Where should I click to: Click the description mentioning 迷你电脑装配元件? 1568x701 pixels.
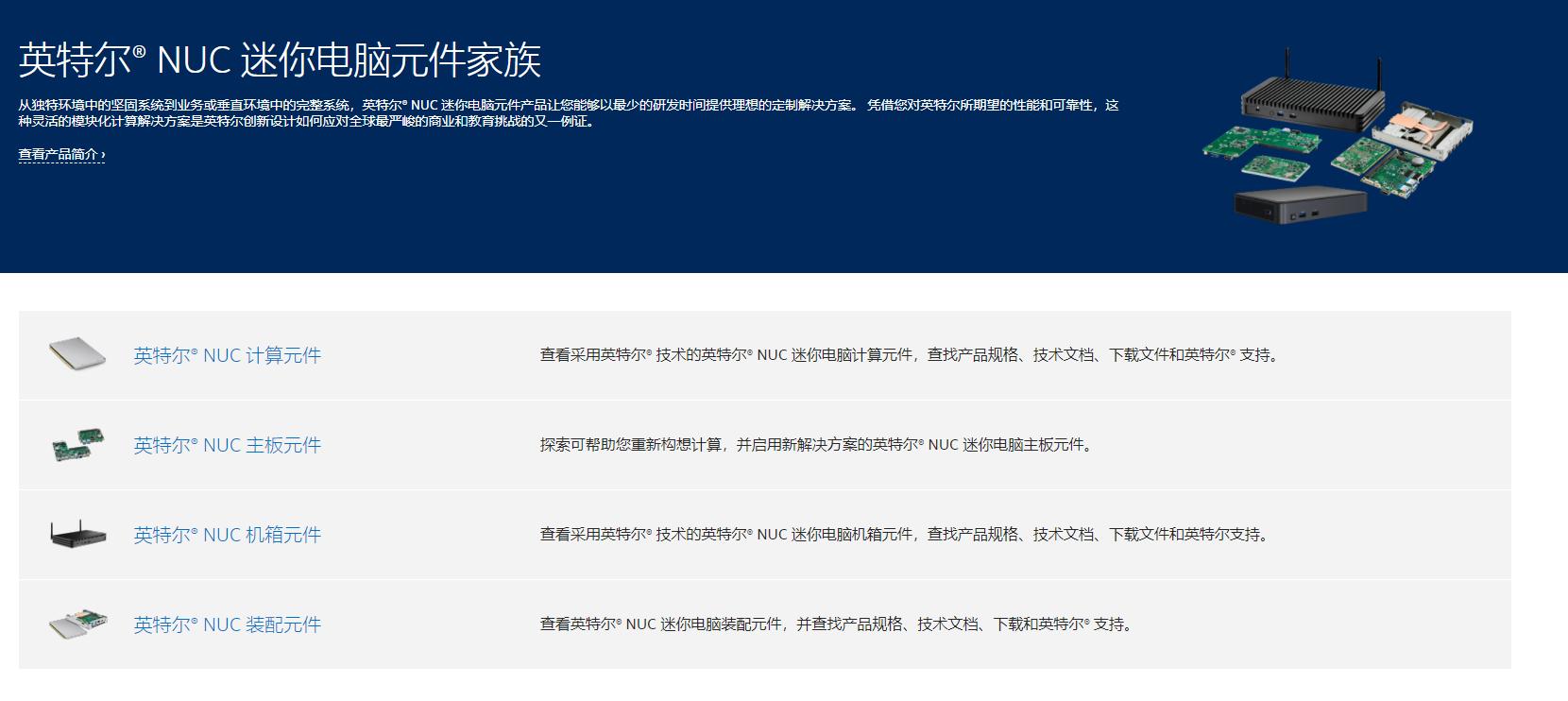click(838, 624)
